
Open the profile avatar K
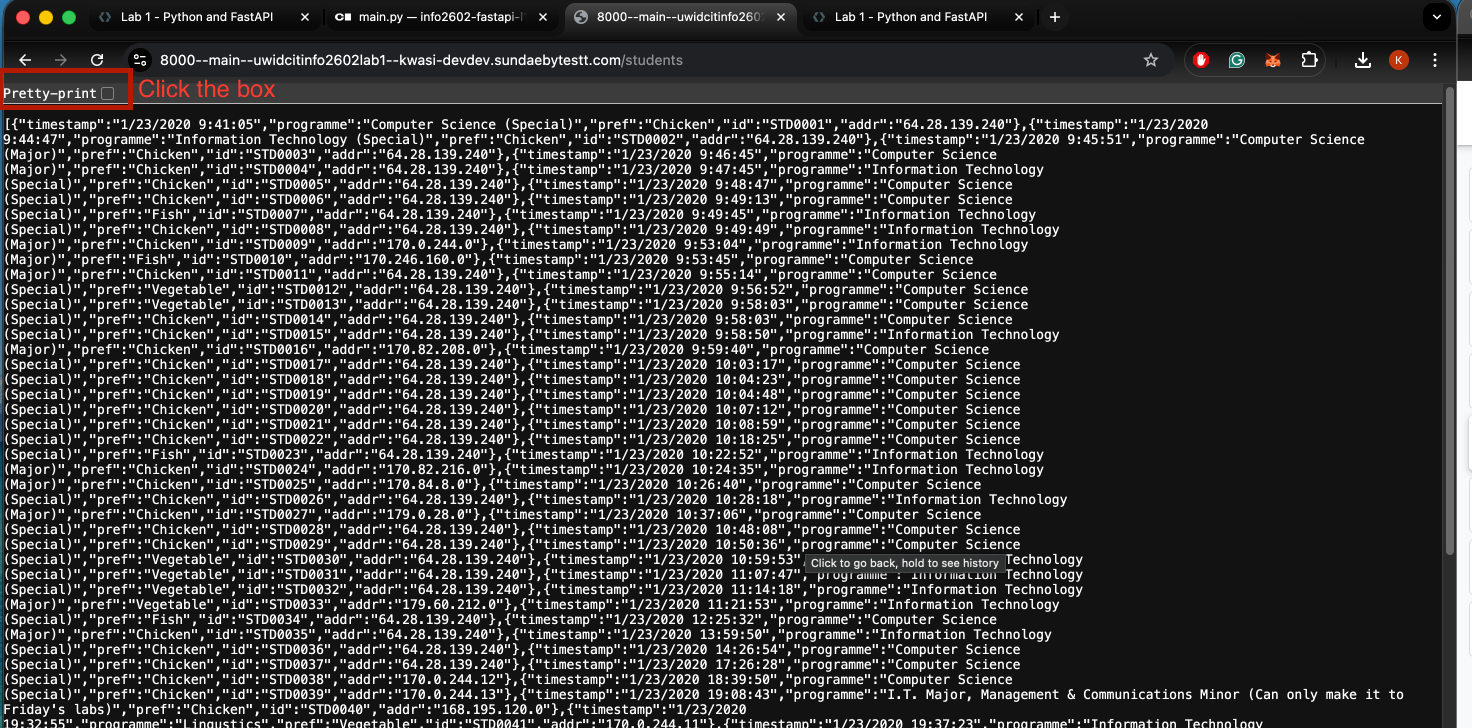(x=1398, y=60)
